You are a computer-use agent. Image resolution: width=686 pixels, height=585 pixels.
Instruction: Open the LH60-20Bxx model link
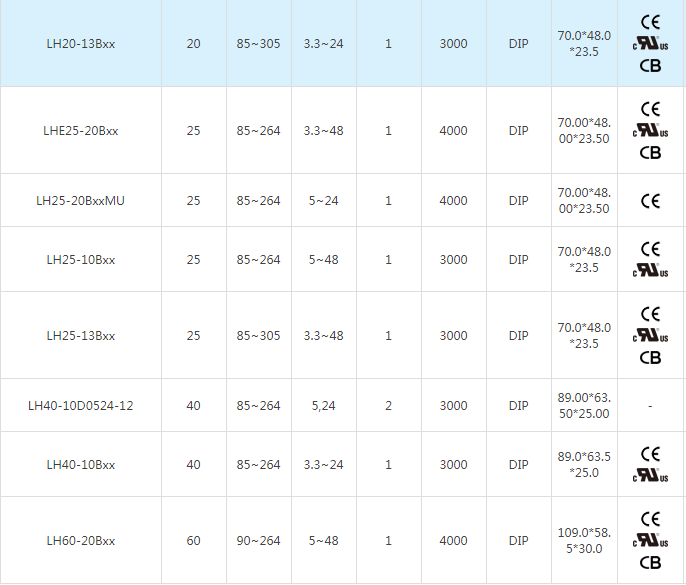tap(81, 541)
